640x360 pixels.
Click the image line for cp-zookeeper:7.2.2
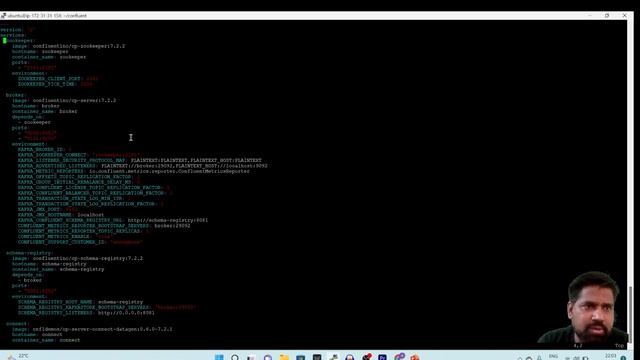[x=69, y=46]
